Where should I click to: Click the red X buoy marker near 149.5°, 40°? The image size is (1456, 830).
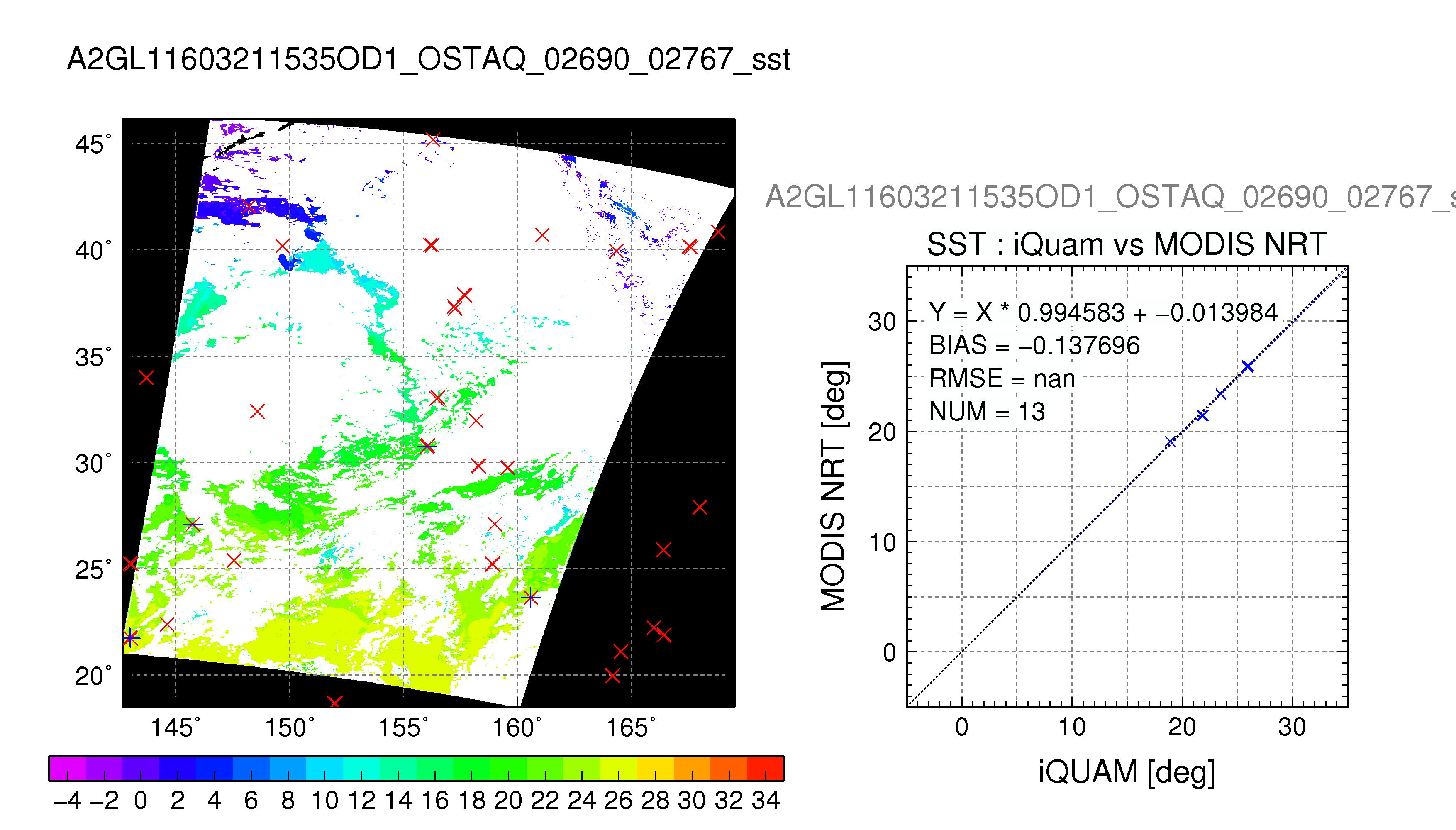pos(283,247)
